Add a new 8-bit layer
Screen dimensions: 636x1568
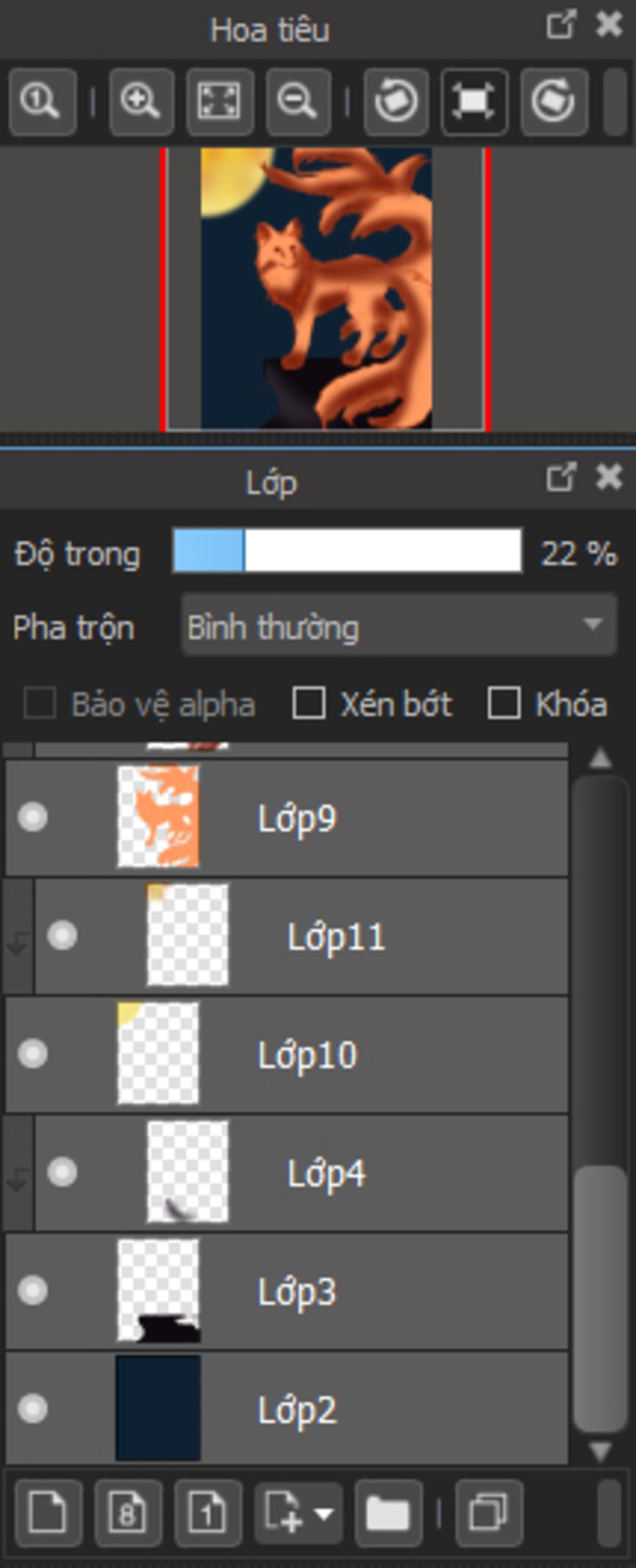(x=128, y=1512)
